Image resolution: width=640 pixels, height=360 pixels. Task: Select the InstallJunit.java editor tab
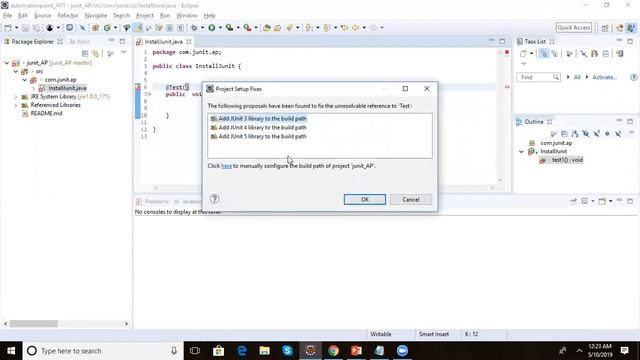click(x=164, y=42)
